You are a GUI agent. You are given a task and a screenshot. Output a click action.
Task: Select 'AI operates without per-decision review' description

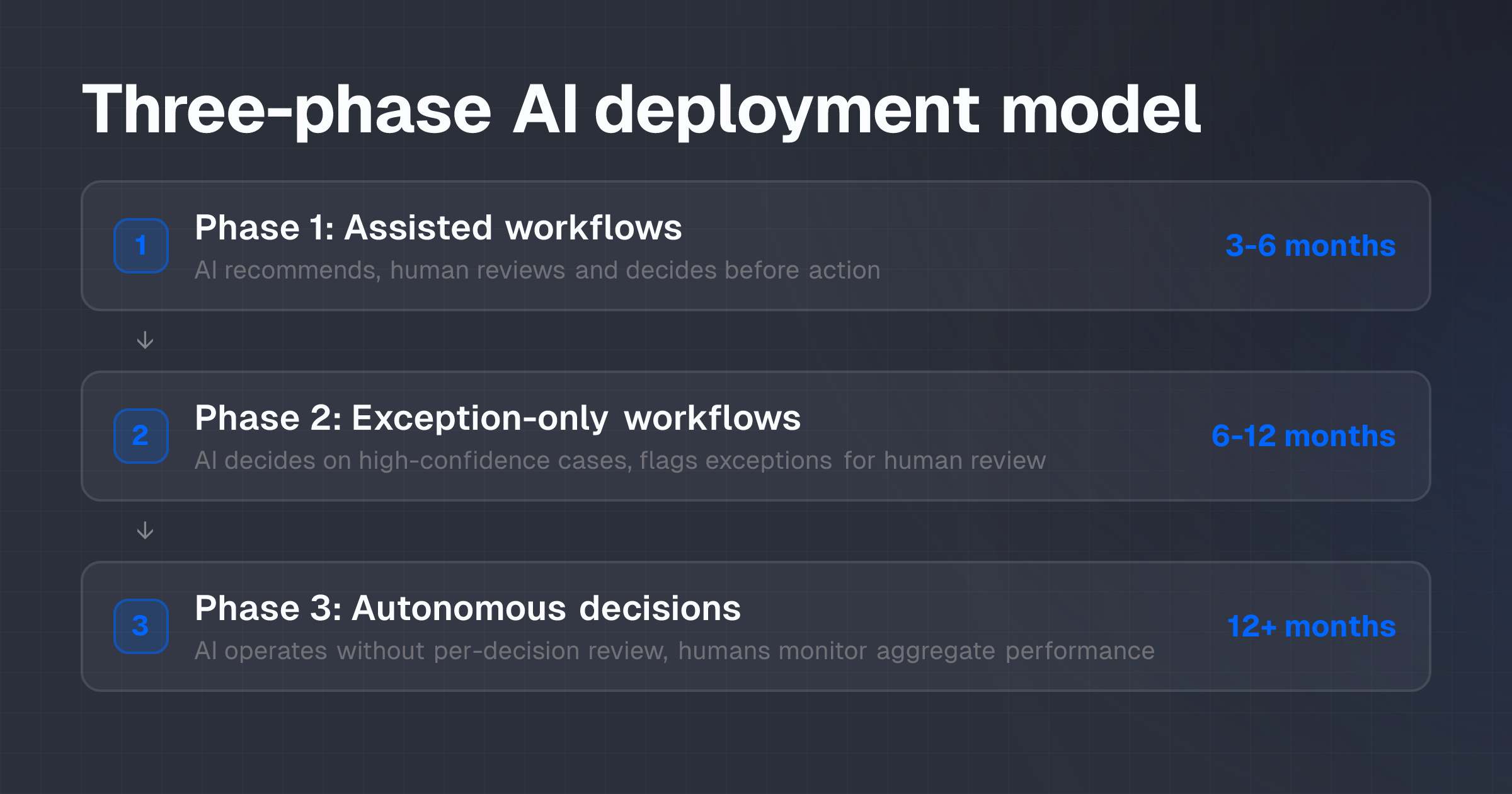point(675,651)
